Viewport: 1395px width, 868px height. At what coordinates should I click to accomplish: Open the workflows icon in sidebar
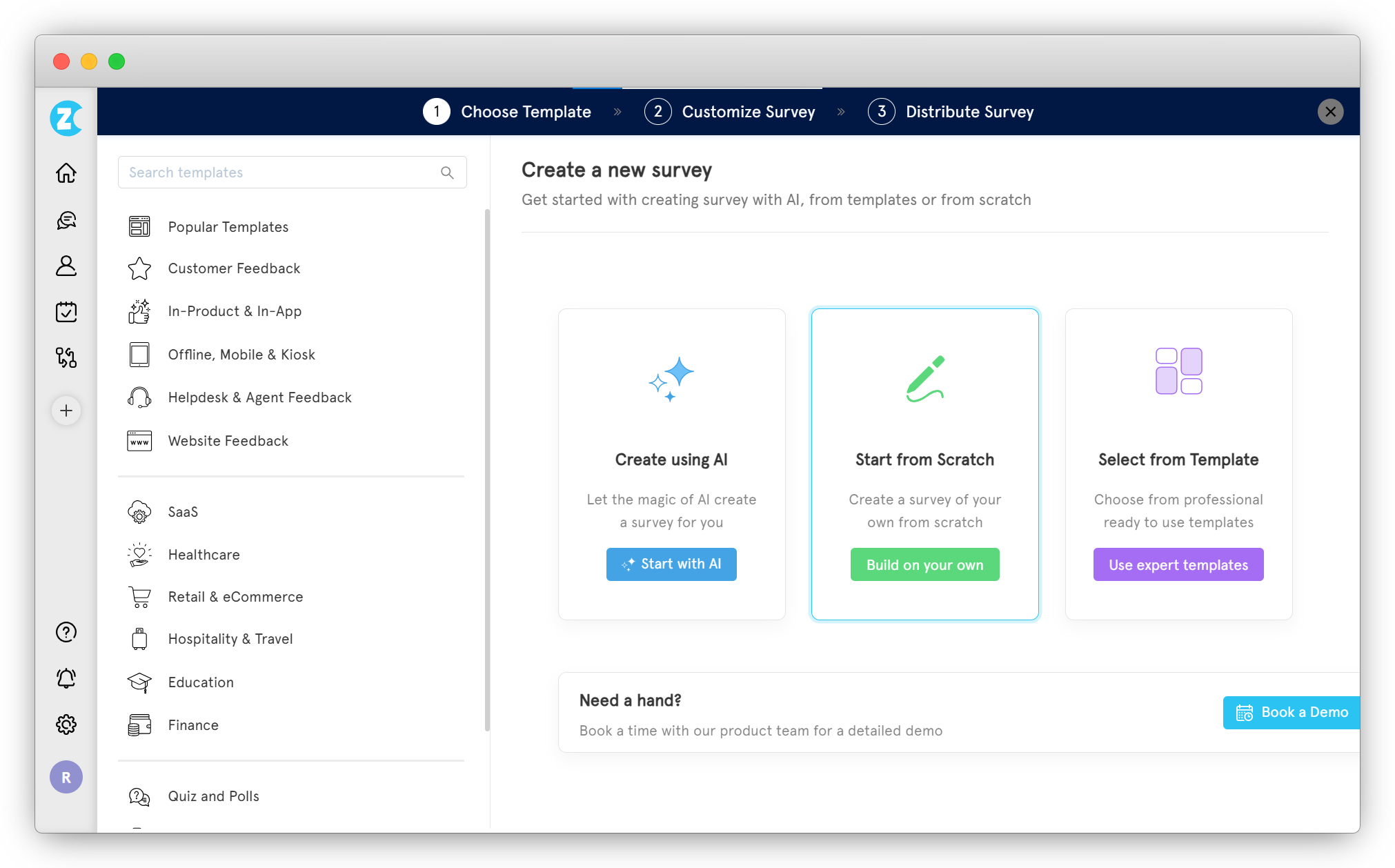pyautogui.click(x=66, y=357)
